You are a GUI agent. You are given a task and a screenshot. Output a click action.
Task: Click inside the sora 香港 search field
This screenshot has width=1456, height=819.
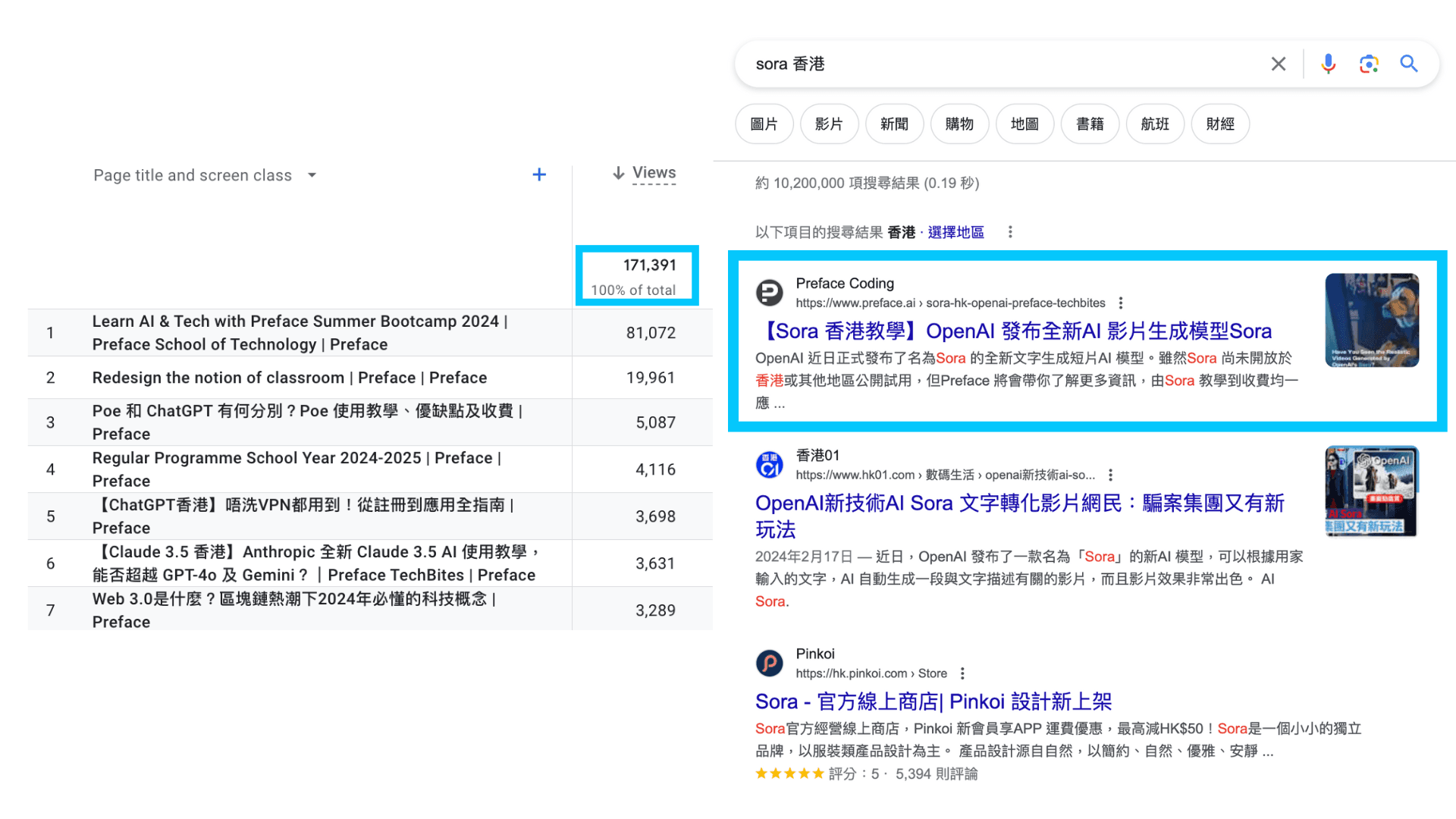click(1001, 64)
